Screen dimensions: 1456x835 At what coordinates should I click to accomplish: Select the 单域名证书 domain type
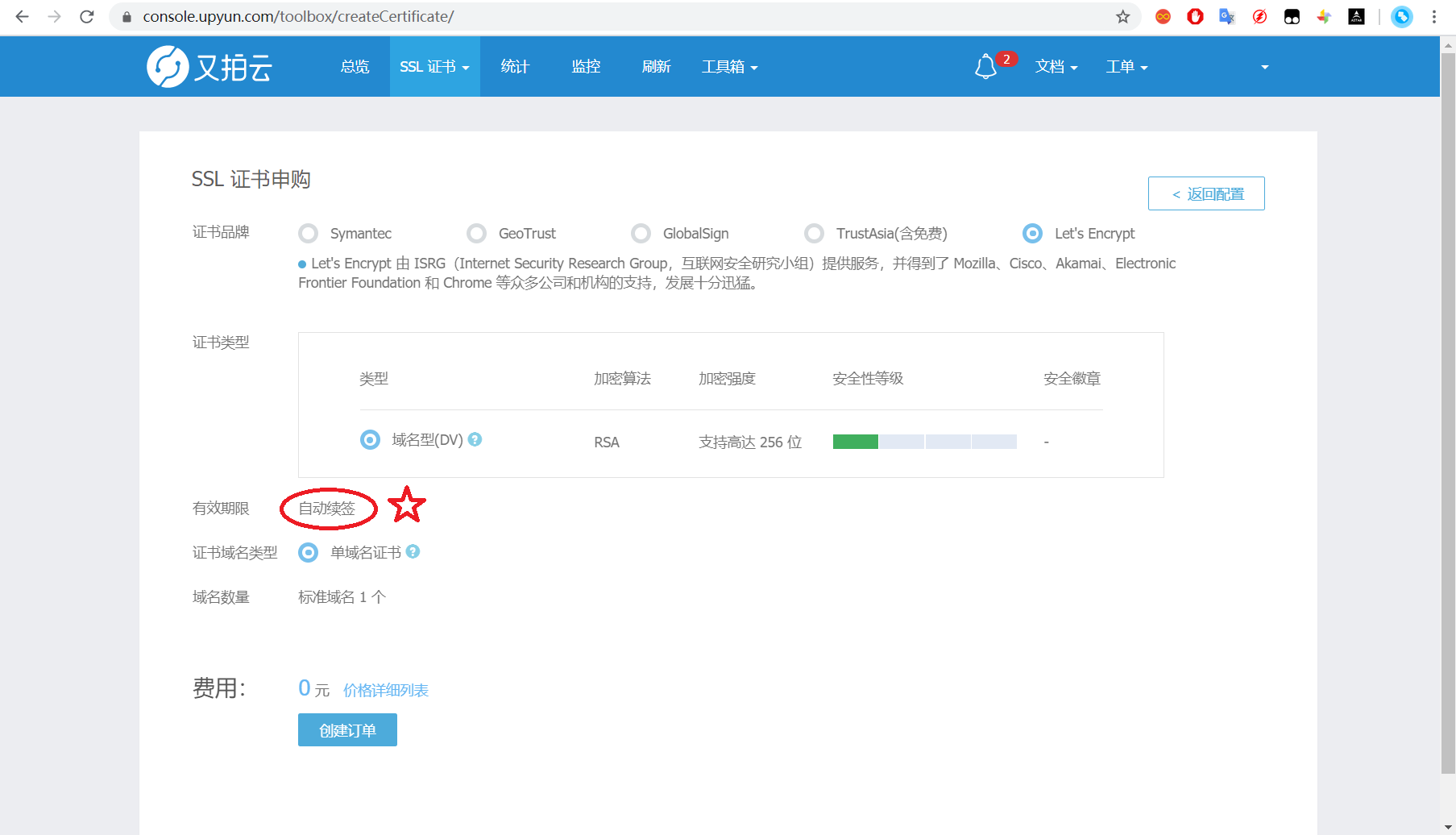tap(308, 552)
